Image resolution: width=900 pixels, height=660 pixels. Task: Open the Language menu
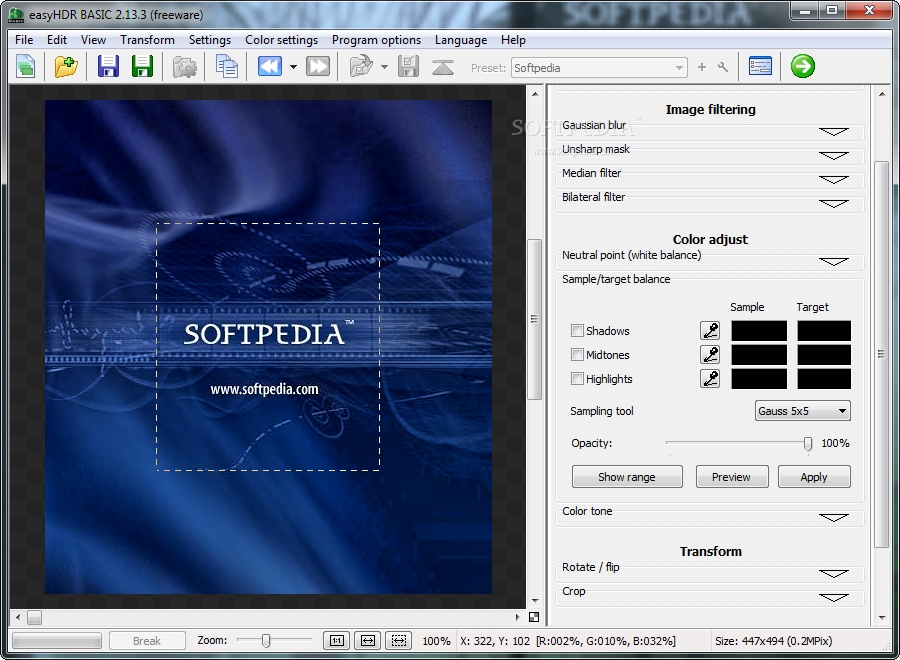(461, 40)
